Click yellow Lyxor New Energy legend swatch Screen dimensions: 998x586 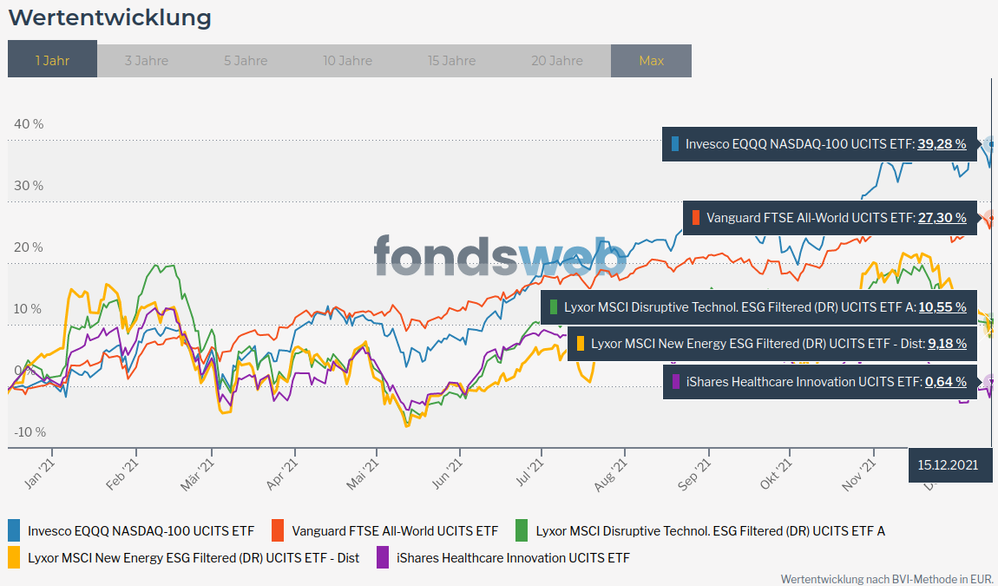click(14, 557)
